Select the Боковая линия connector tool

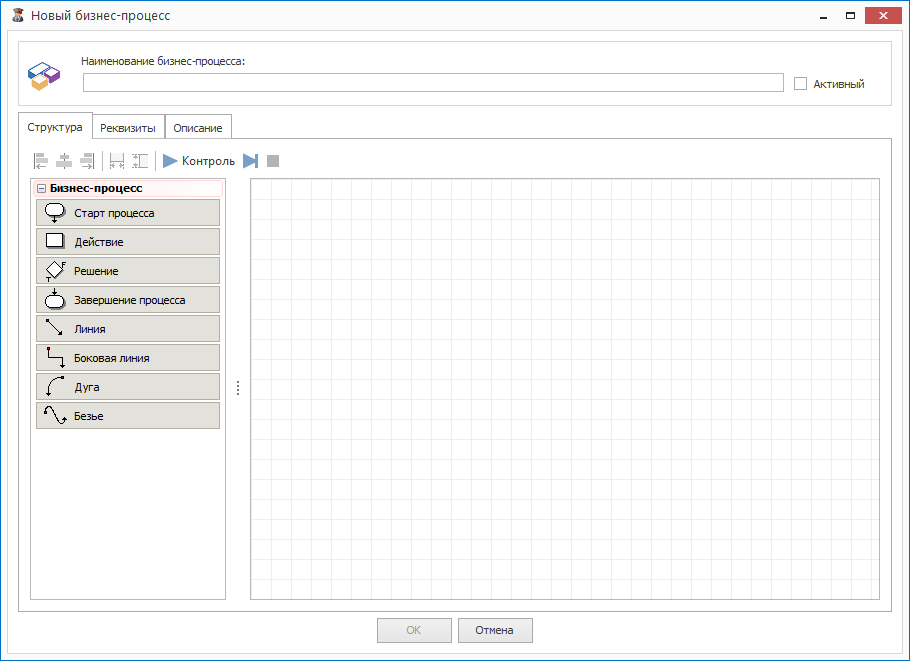click(128, 357)
